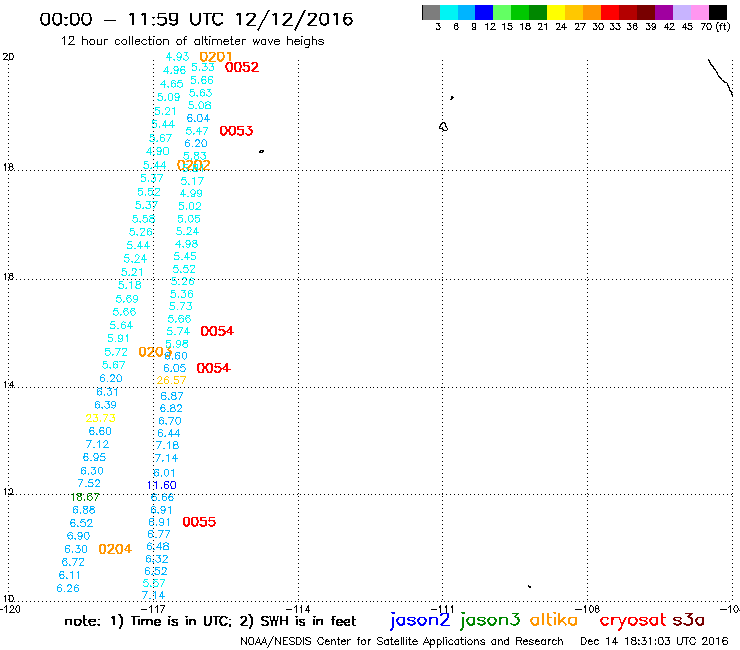Select the wave height value 5.47
Image resolution: width=740 pixels, height=650 pixels.
pyautogui.click(x=197, y=131)
